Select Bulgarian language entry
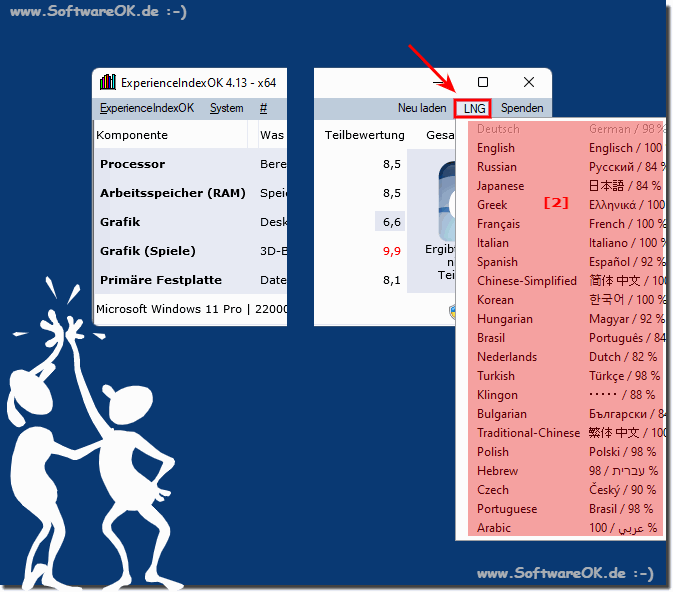673x592 pixels. tap(567, 414)
